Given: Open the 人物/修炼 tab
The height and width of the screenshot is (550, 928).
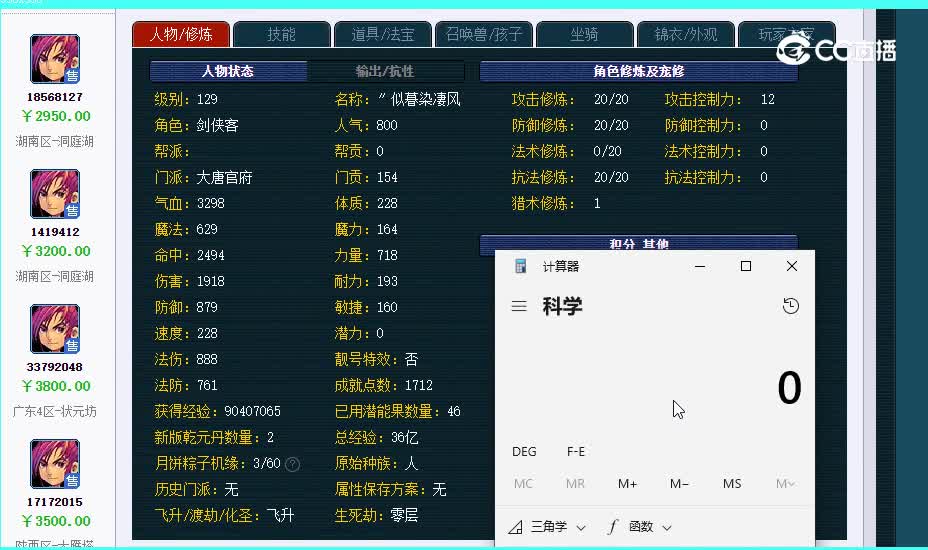Looking at the screenshot, I should click(181, 34).
